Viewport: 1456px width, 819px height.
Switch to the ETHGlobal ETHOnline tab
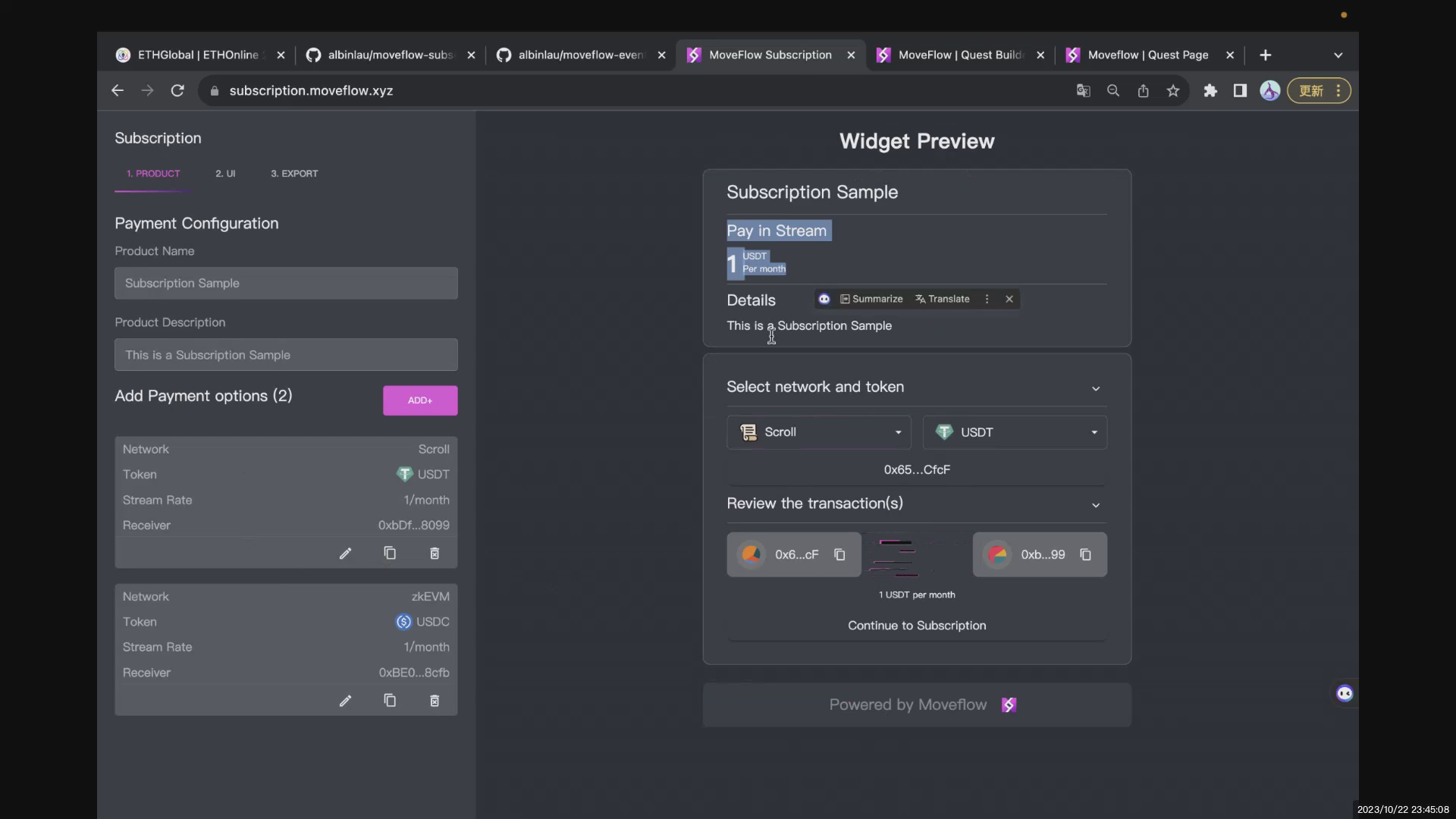(199, 55)
